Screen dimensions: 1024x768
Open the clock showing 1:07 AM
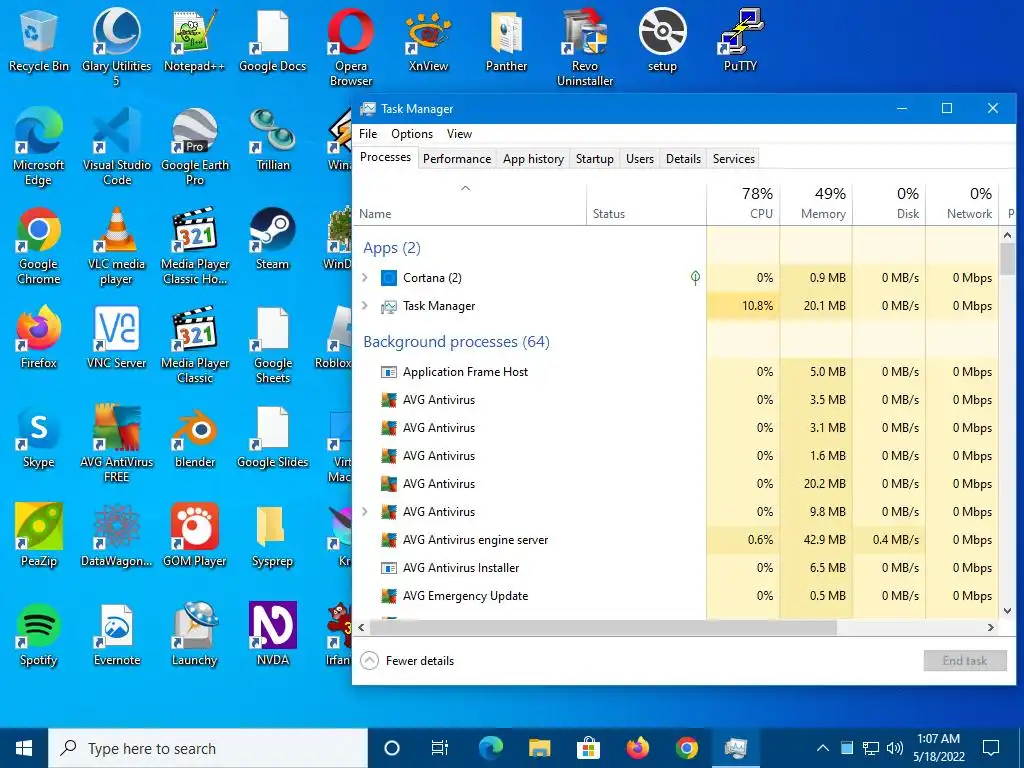[x=938, y=748]
